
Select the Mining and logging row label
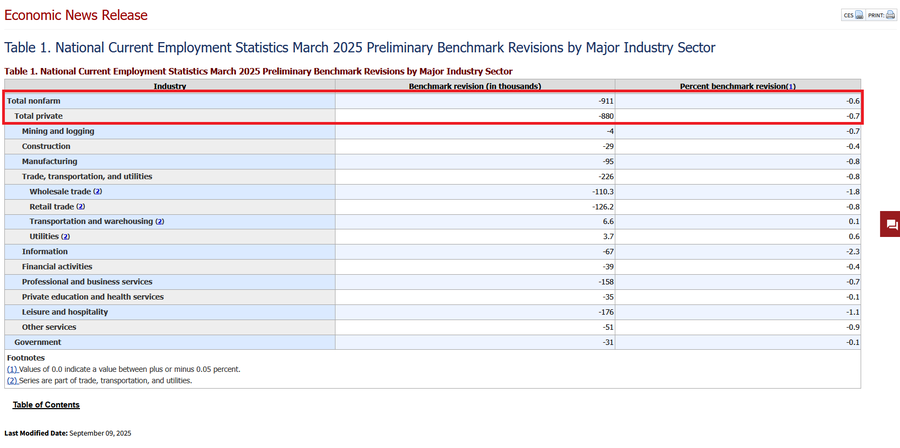[x=58, y=131]
